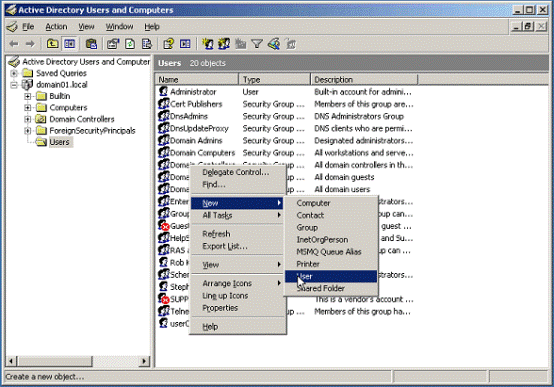Click the Back arrow toolbar icon
Image resolution: width=554 pixels, height=387 pixels.
click(14, 44)
